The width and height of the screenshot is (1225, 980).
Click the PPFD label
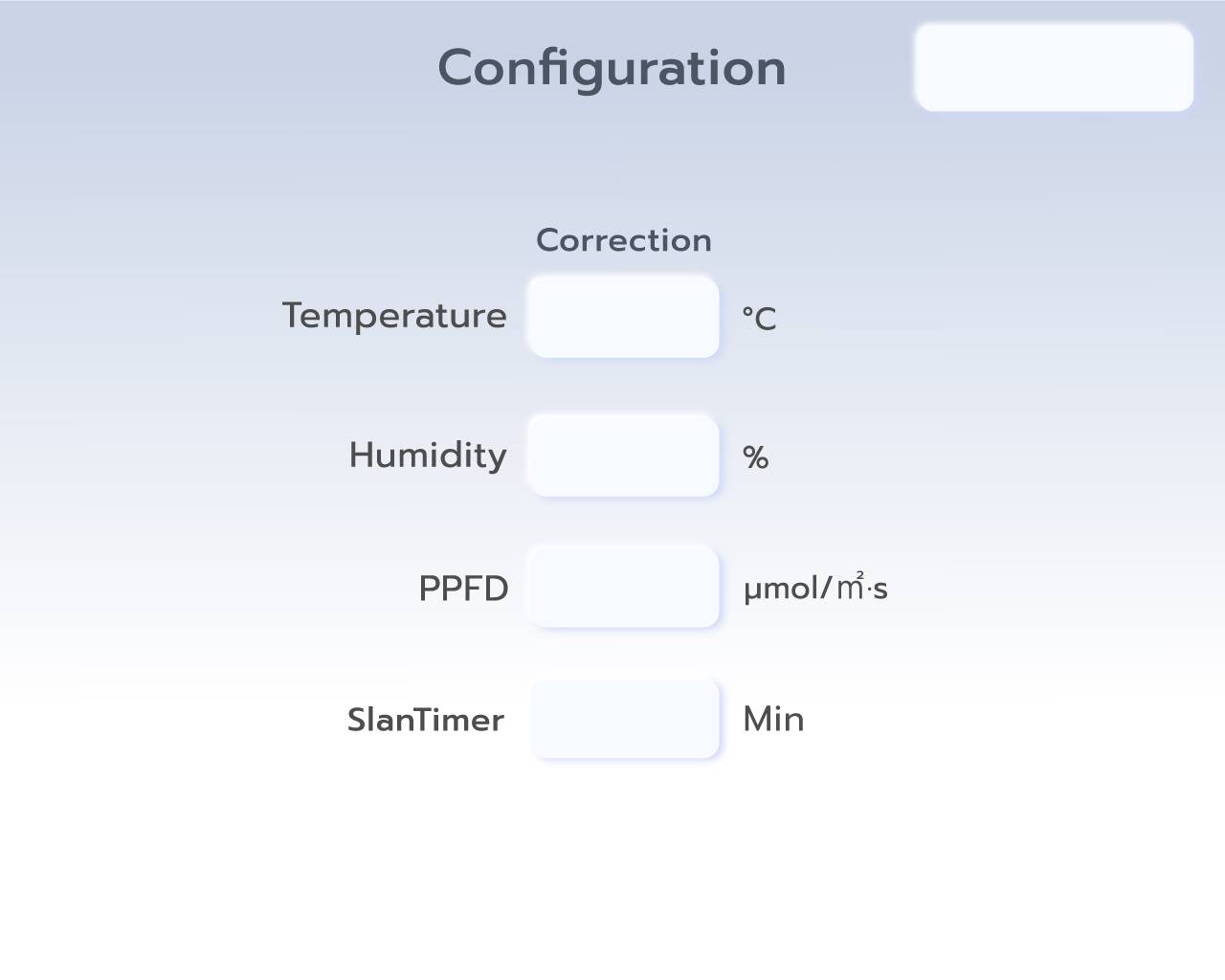coord(463,589)
